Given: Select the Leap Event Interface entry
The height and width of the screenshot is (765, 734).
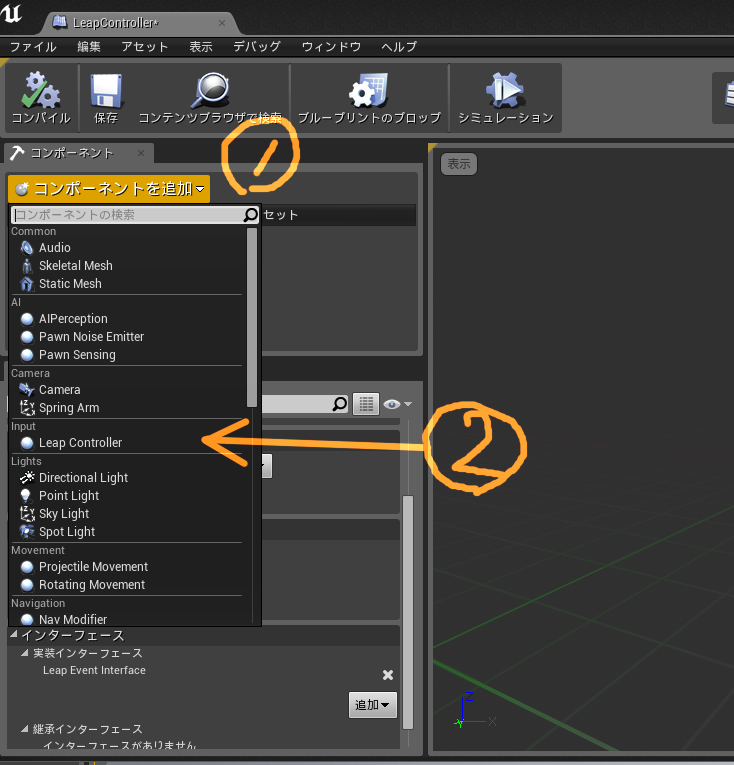Looking at the screenshot, I should (x=94, y=670).
